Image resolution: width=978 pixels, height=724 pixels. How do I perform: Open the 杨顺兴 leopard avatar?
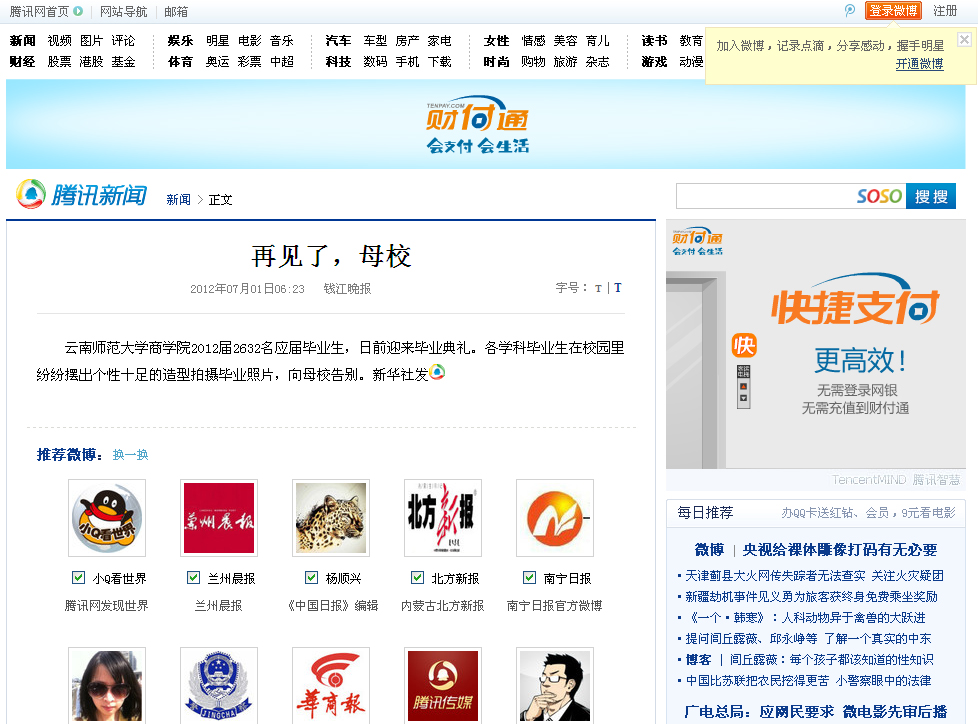pos(331,518)
